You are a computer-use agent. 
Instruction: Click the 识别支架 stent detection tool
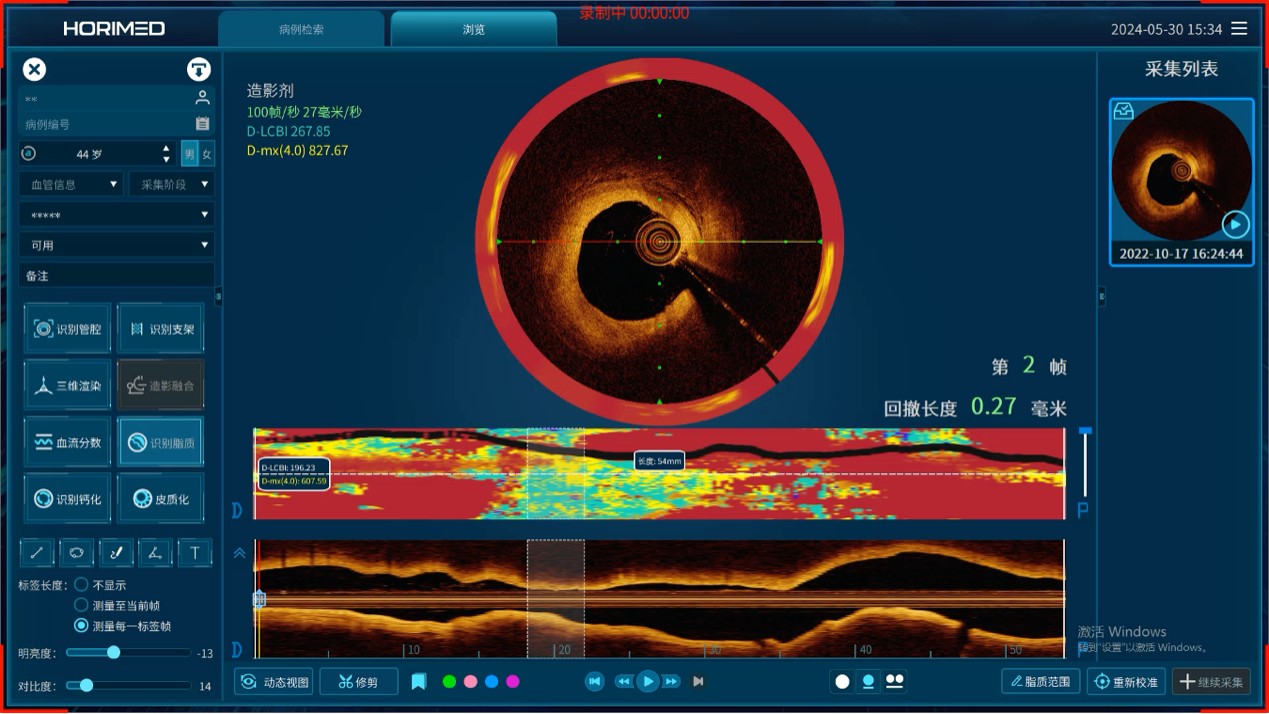click(x=160, y=329)
